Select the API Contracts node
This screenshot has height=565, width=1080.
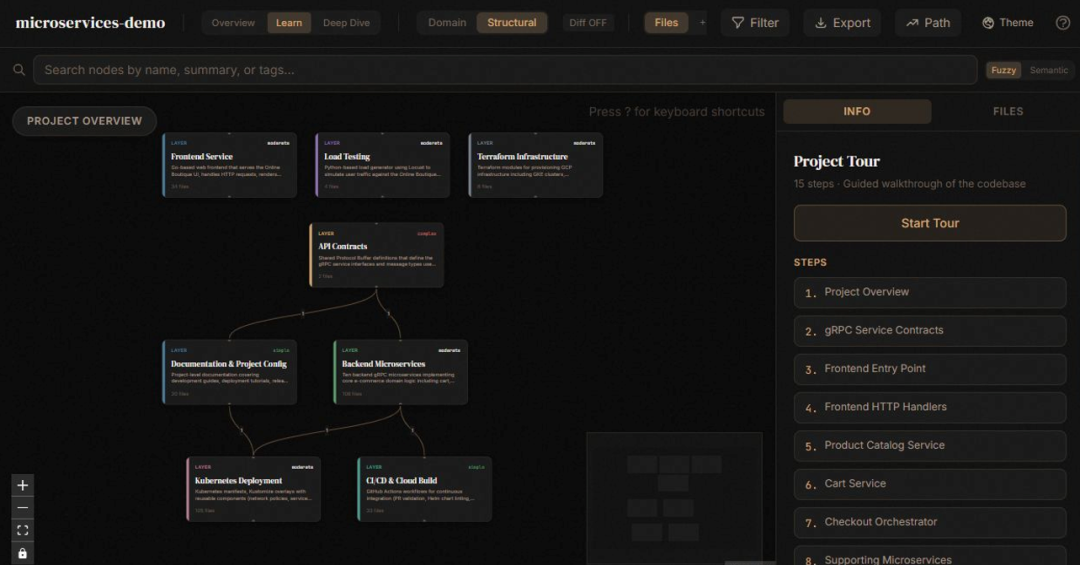tap(376, 255)
